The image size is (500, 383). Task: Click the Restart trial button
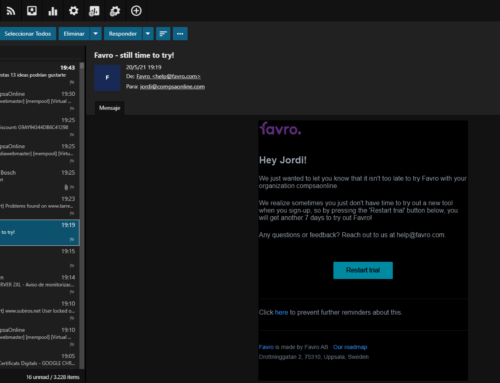tap(363, 270)
